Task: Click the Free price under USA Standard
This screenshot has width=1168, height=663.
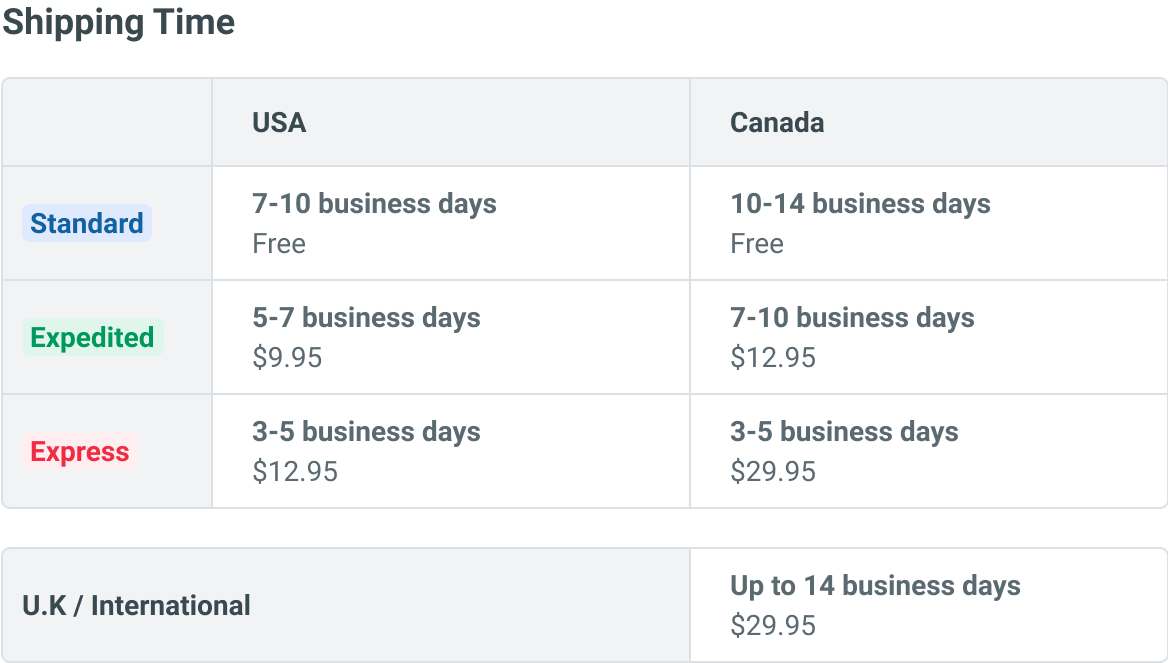Action: pos(279,244)
